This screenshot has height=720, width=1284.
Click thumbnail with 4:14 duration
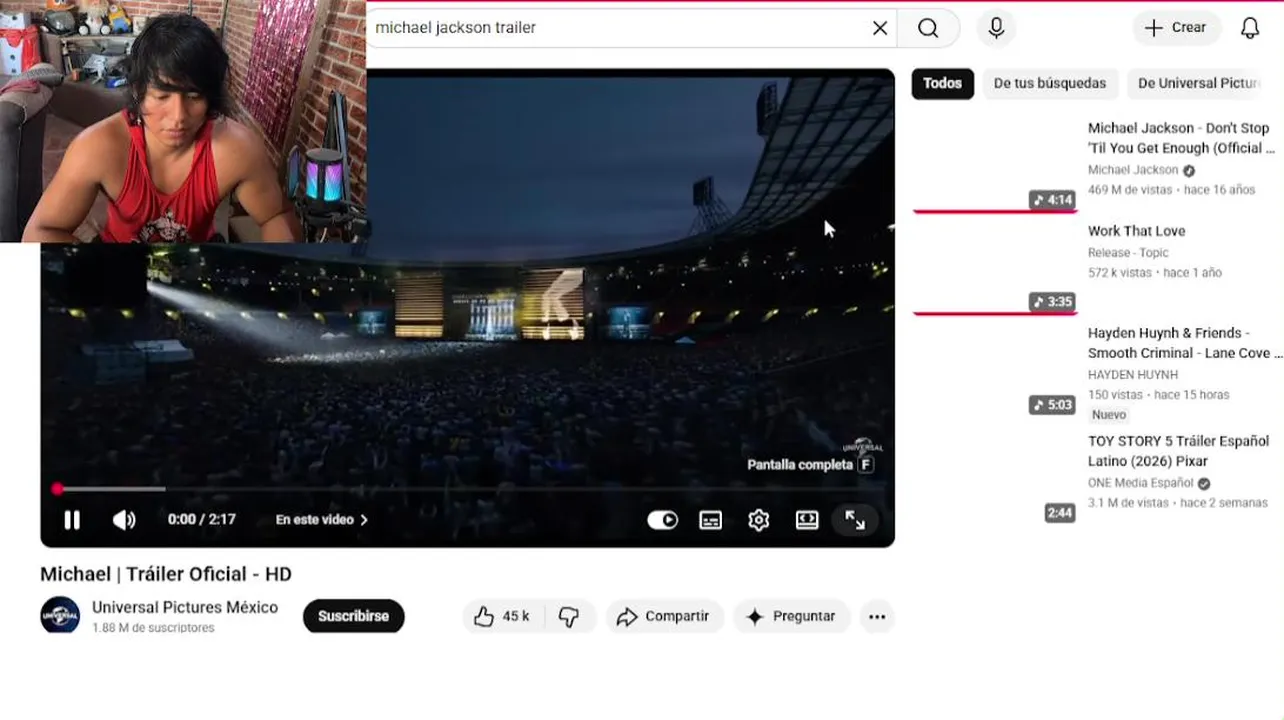[x=994, y=166]
